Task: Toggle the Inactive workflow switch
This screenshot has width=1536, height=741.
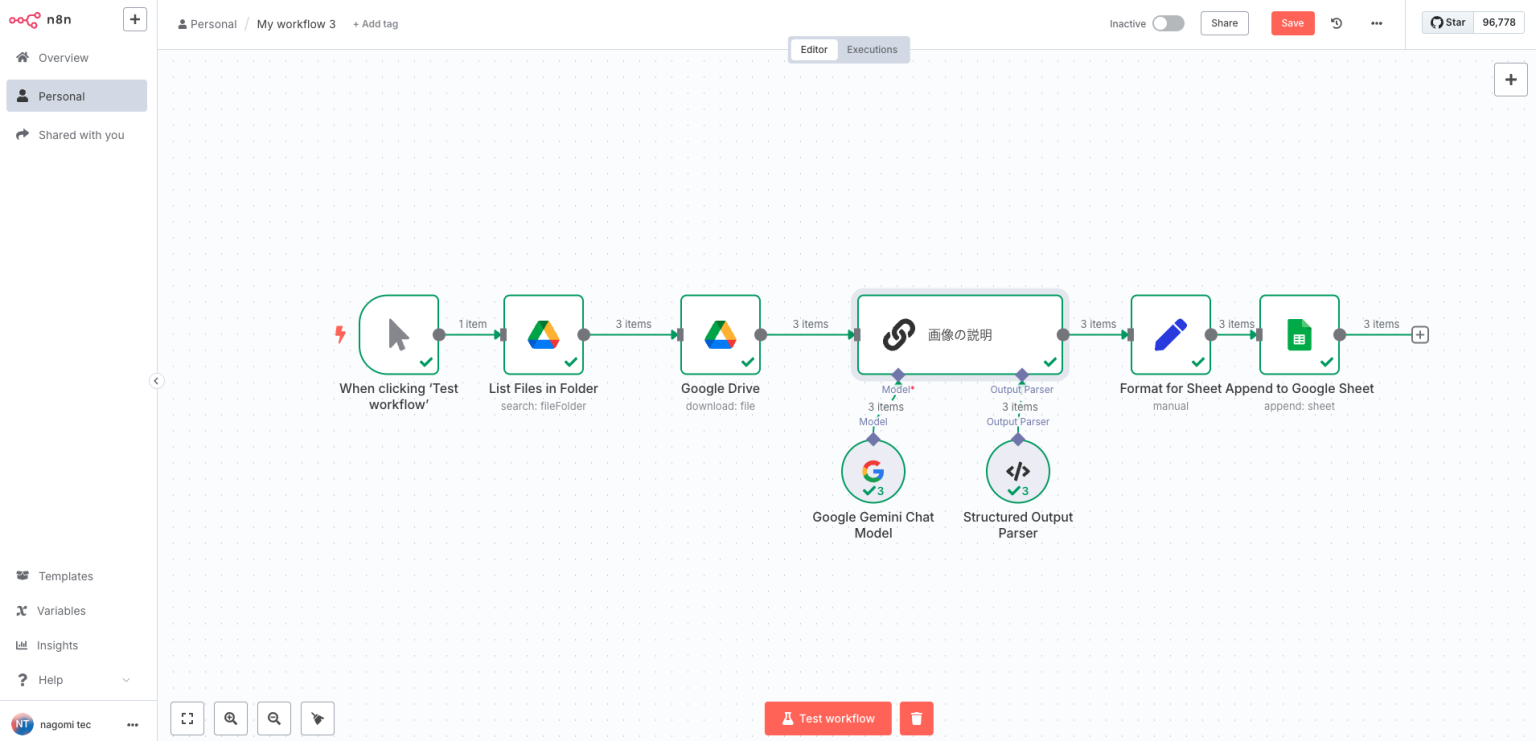Action: [x=1167, y=23]
